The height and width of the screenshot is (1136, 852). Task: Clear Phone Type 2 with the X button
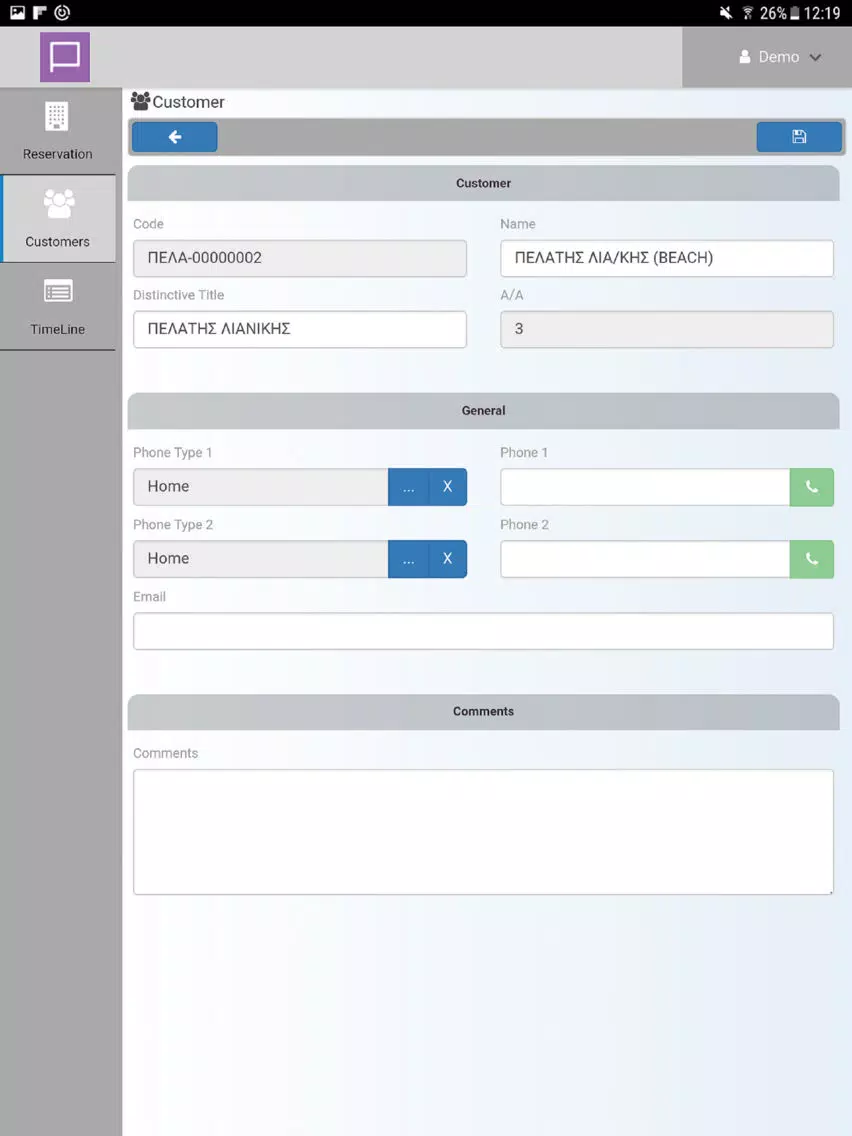coord(448,559)
